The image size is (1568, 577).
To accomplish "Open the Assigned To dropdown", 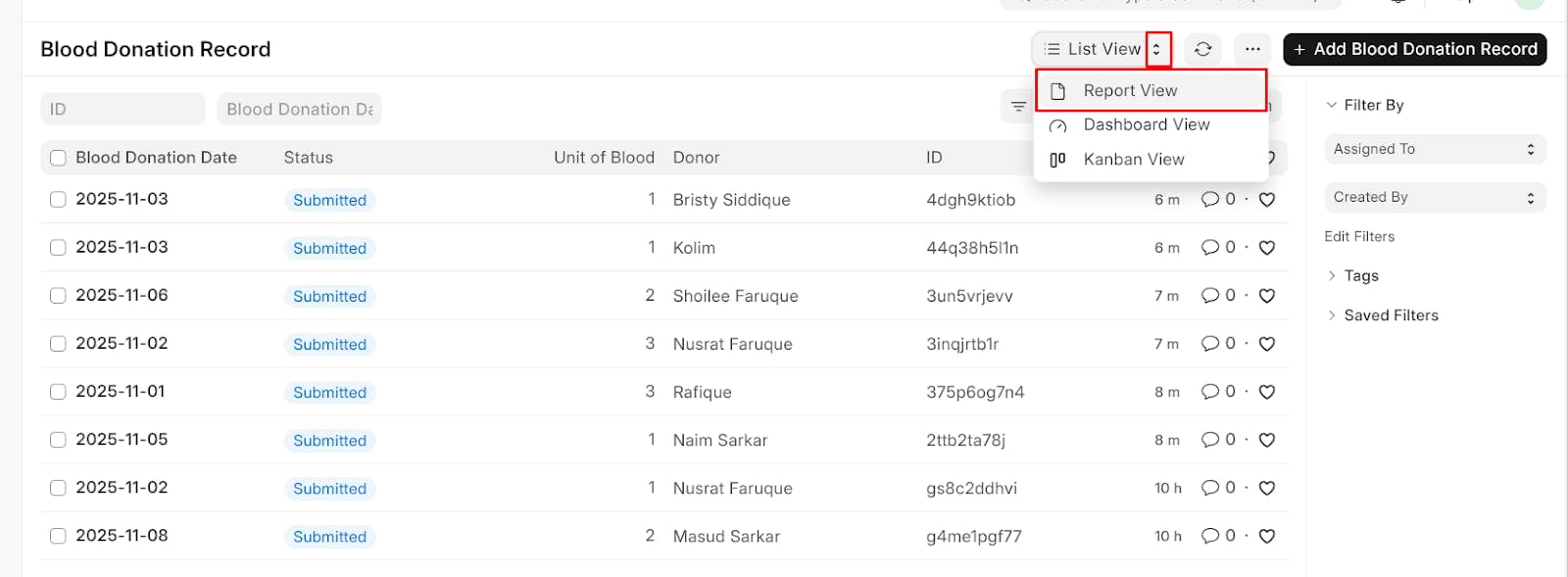I will click(1434, 148).
